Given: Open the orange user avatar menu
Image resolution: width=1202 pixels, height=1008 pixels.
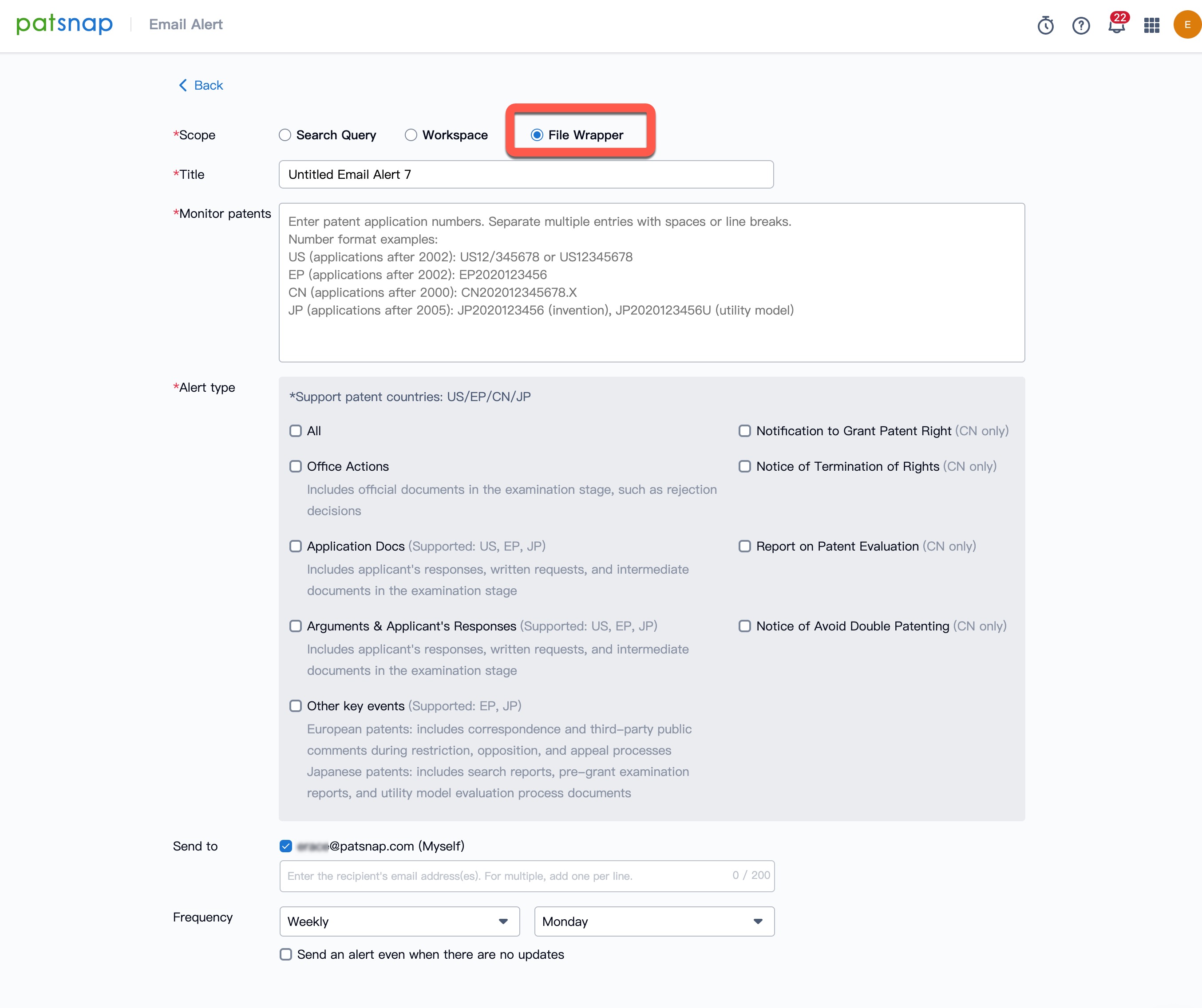Looking at the screenshot, I should tap(1187, 24).
